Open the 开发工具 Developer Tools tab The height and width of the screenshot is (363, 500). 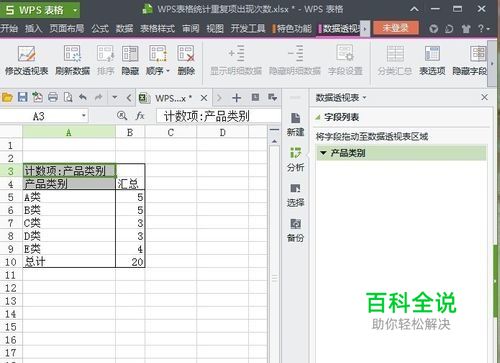coord(248,29)
